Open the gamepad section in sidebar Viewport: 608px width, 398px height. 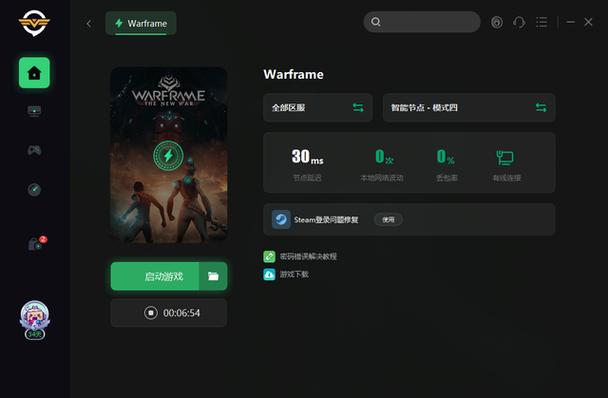[34, 150]
